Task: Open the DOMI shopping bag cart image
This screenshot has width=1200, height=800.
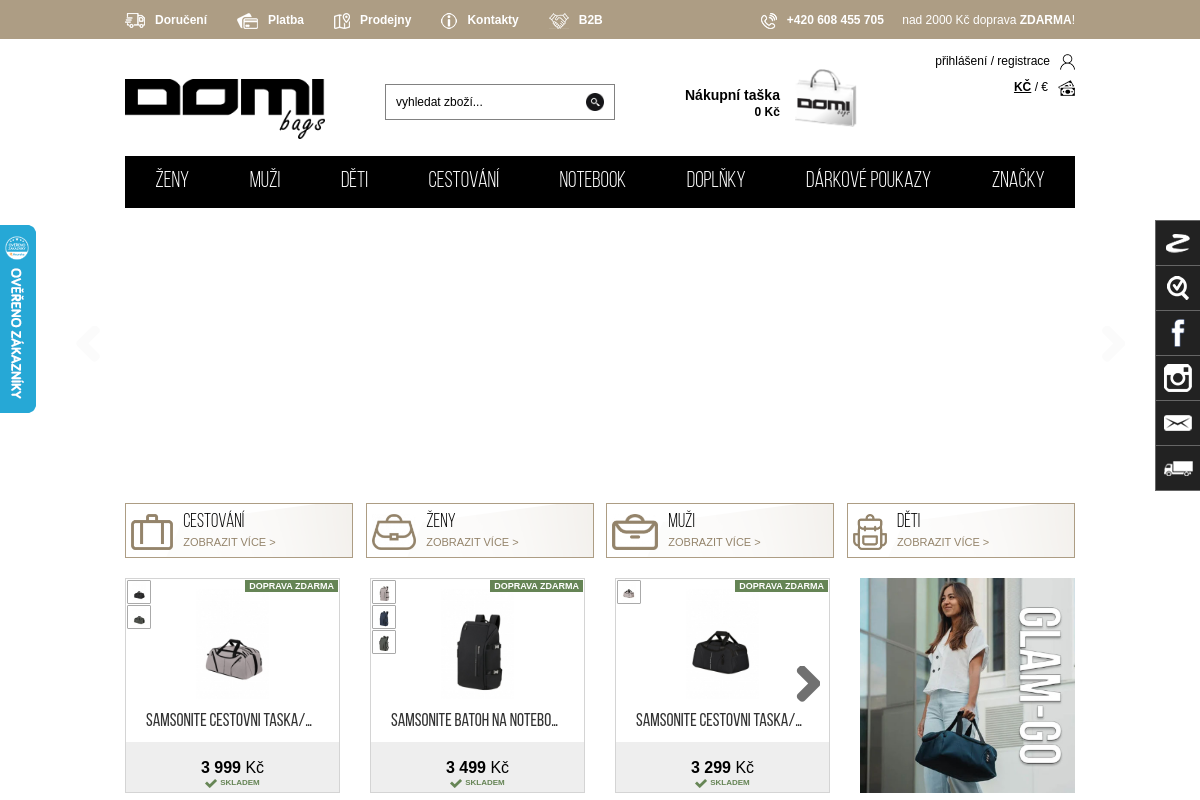Action: click(x=826, y=98)
